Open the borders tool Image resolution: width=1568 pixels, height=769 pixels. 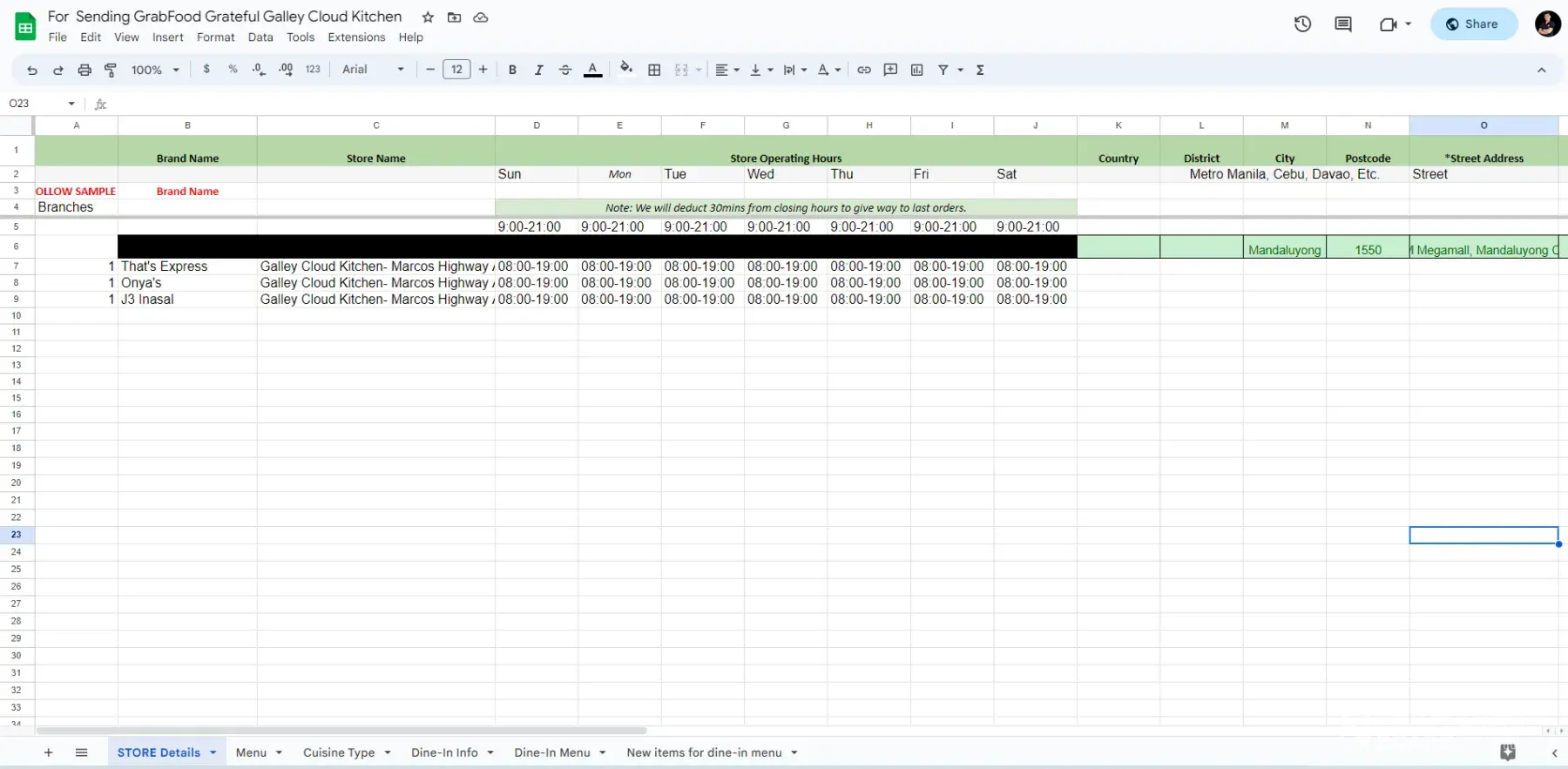pos(654,70)
